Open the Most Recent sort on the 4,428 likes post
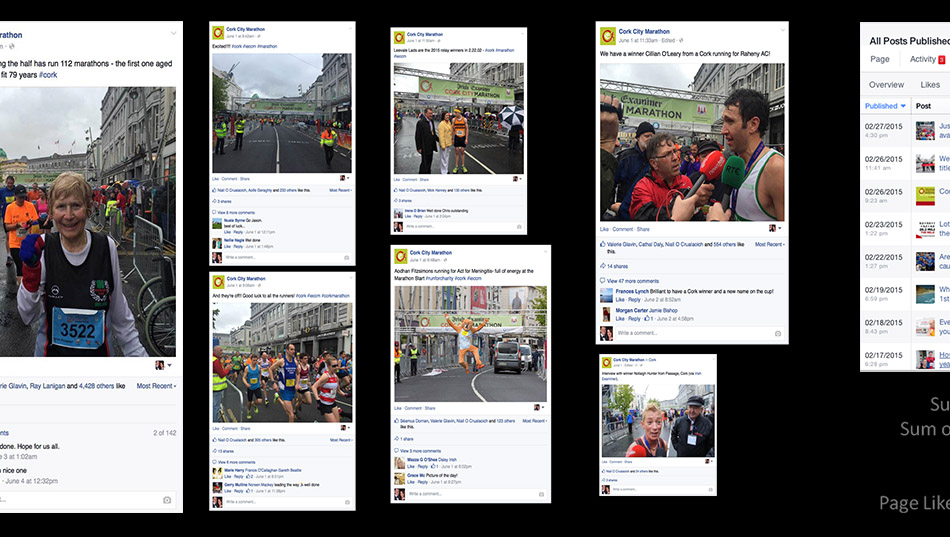 point(156,385)
